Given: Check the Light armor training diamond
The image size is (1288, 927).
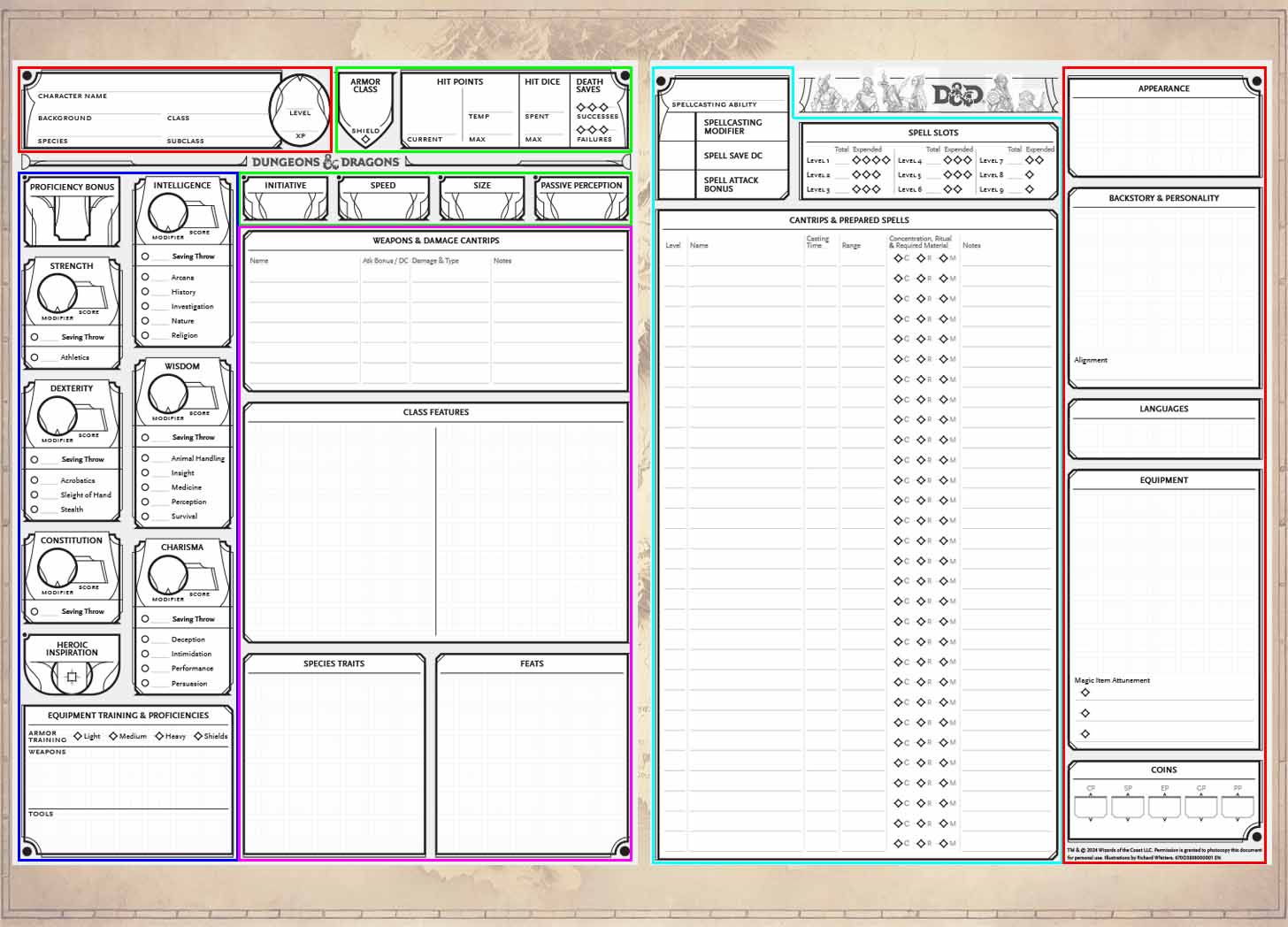Looking at the screenshot, I should 78,736.
